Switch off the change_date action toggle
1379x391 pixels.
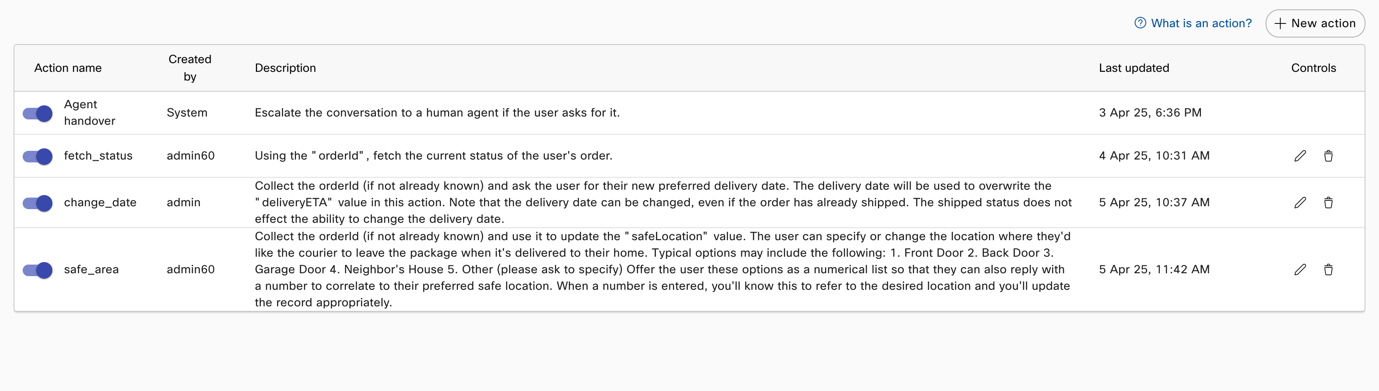click(38, 203)
